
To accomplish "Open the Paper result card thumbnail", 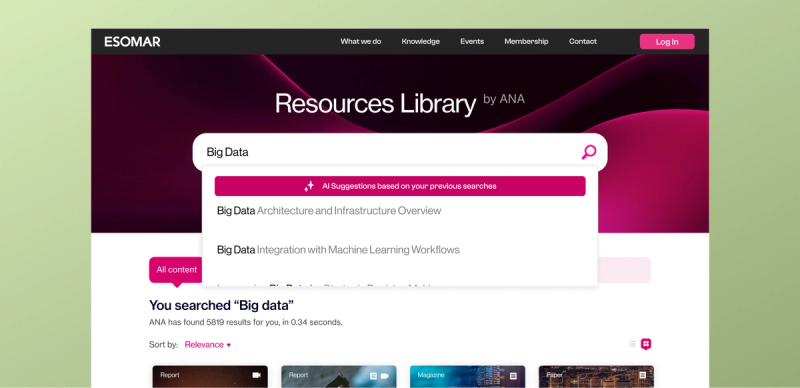I will click(x=596, y=377).
